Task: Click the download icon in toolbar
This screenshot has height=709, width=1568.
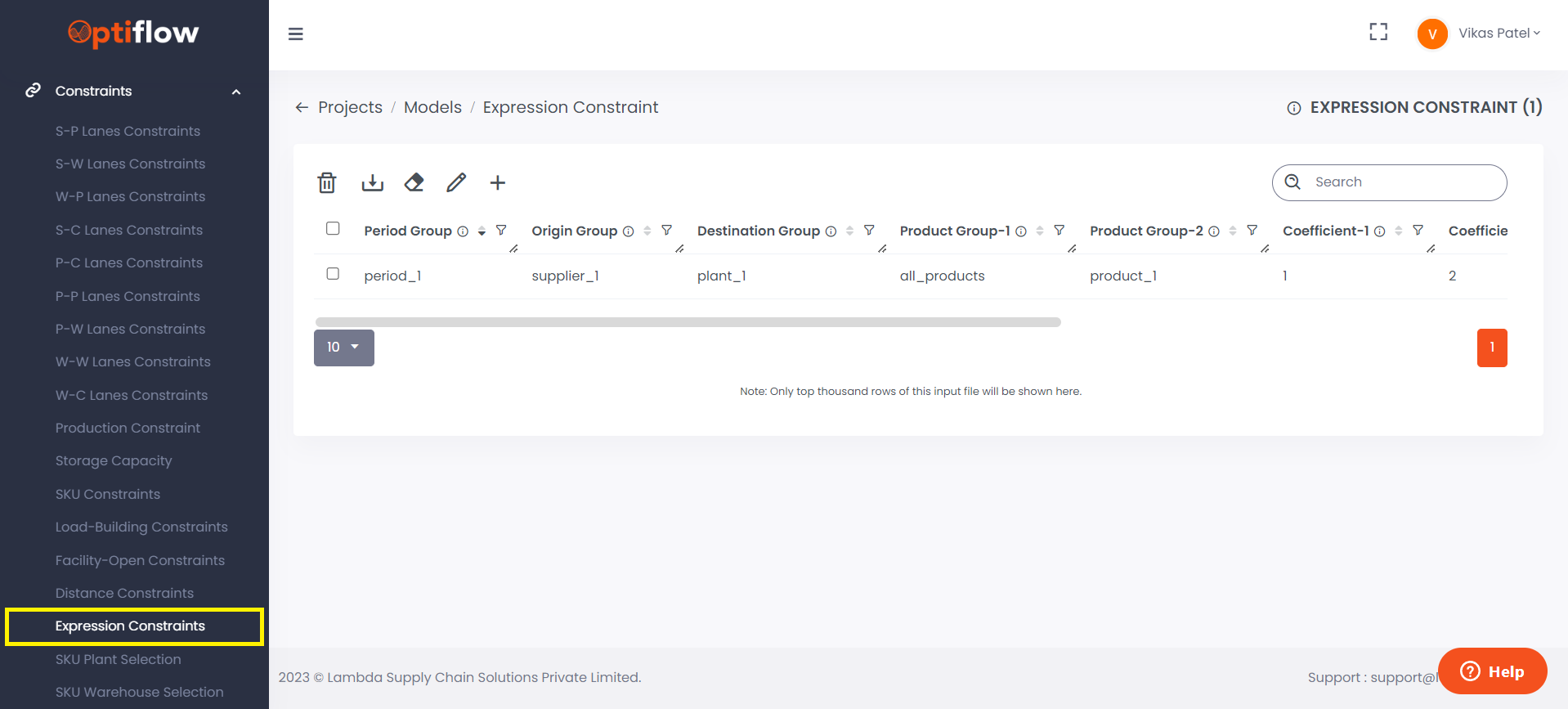Action: tap(372, 182)
